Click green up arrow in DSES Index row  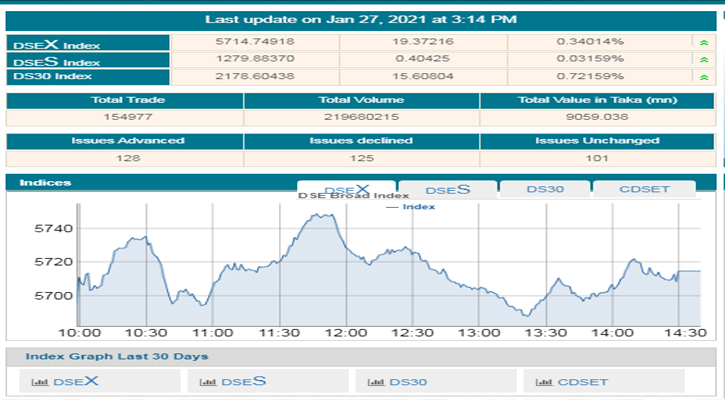point(706,59)
